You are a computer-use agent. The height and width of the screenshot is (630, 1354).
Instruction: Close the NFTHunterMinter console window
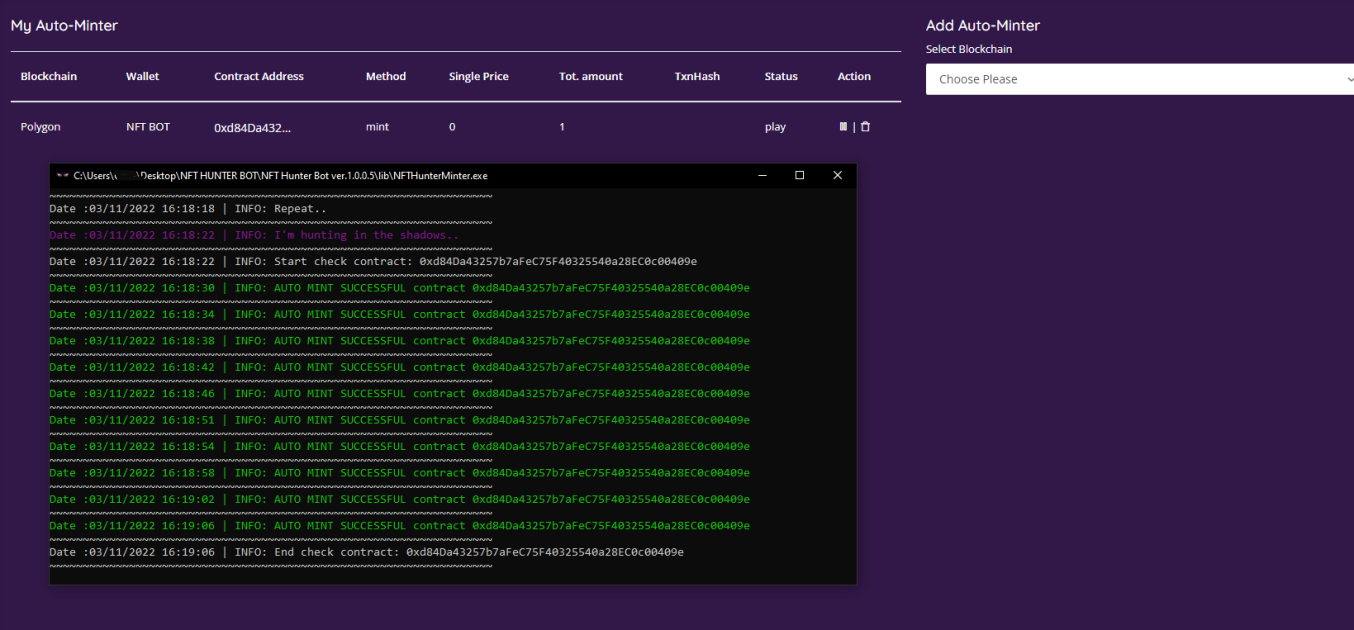pyautogui.click(x=837, y=175)
